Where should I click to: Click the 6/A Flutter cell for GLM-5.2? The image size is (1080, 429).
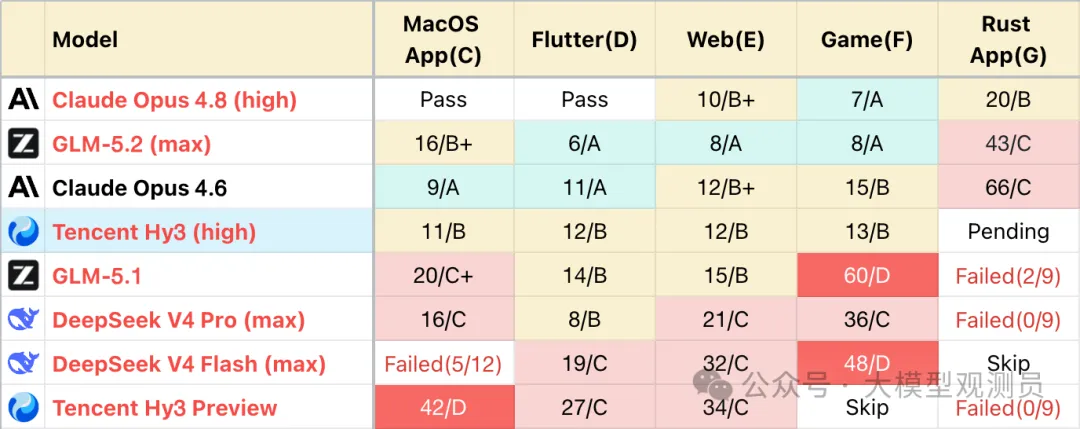tap(584, 144)
